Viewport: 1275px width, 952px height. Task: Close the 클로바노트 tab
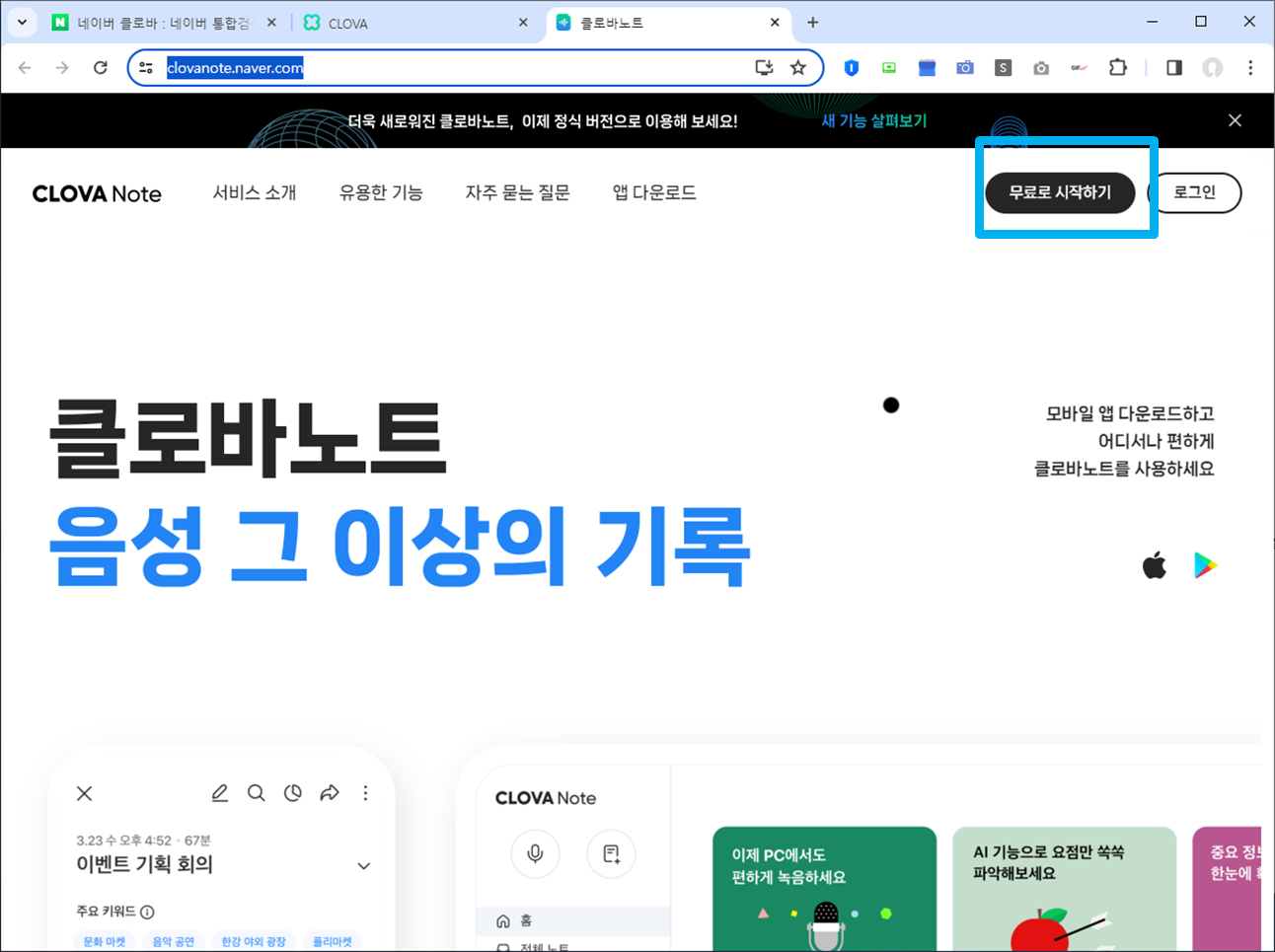pyautogui.click(x=775, y=22)
